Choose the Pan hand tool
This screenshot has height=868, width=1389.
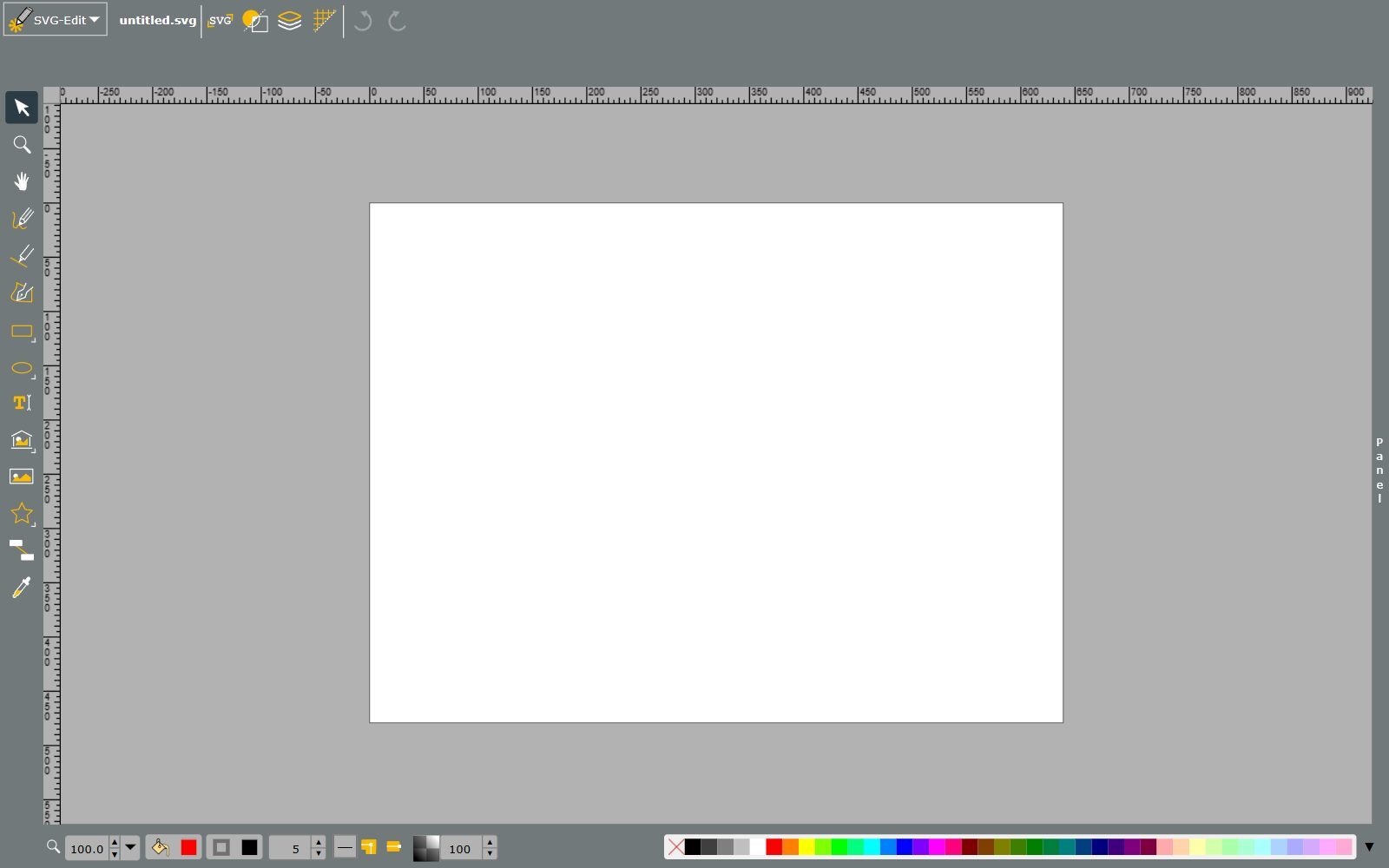(x=22, y=181)
